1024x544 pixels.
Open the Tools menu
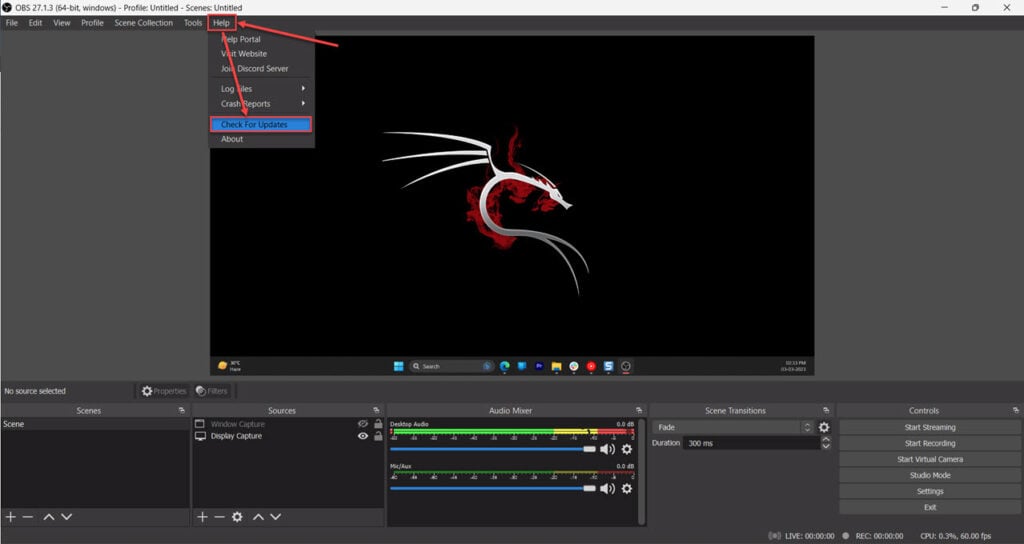click(193, 23)
